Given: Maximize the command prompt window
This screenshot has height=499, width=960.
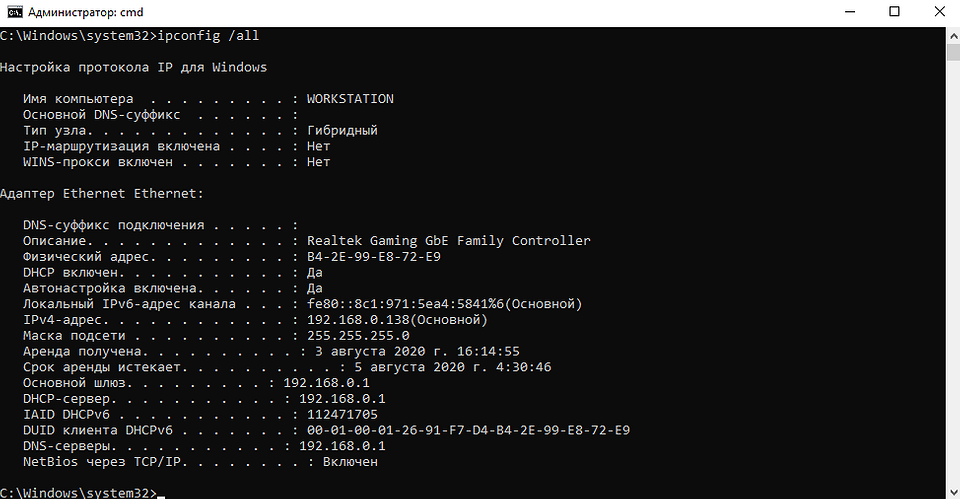Looking at the screenshot, I should point(893,11).
